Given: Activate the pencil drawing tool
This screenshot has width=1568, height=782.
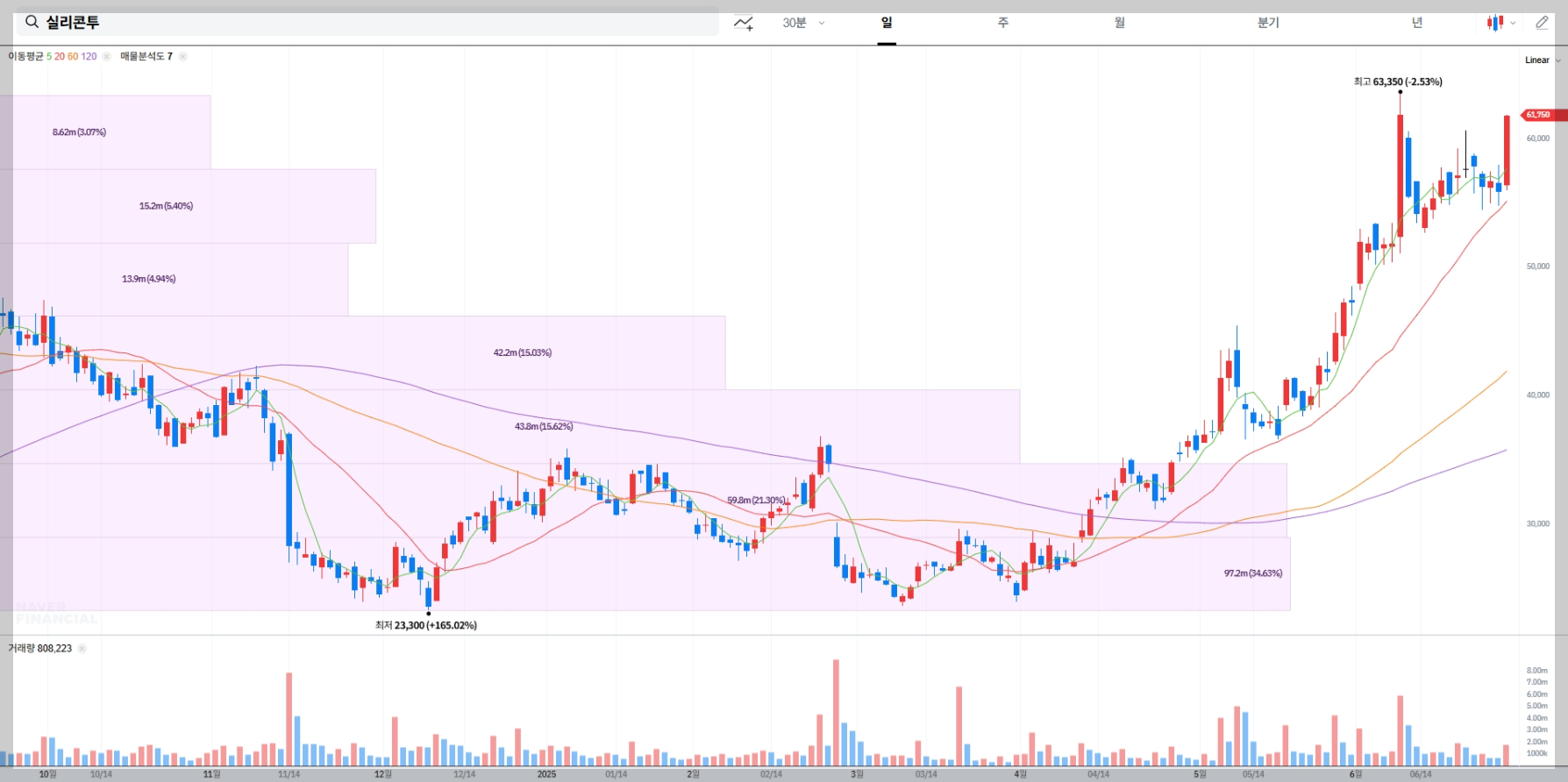Looking at the screenshot, I should click(1542, 23).
